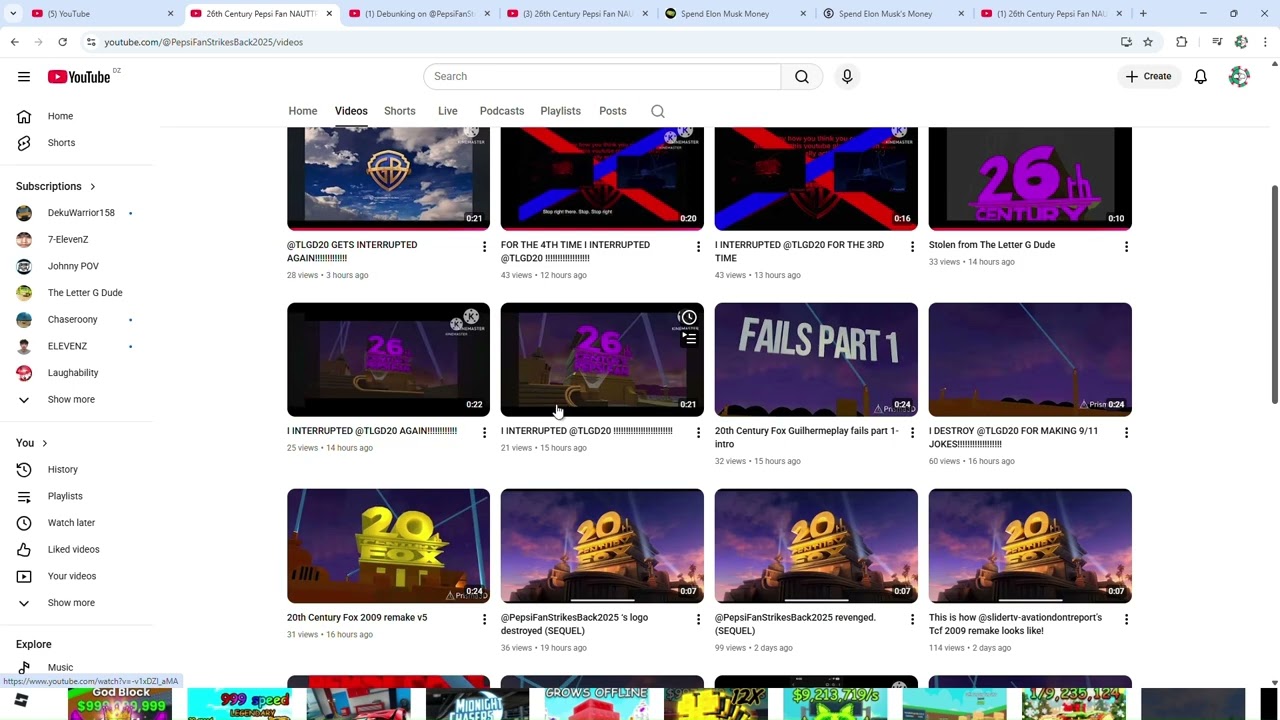The height and width of the screenshot is (720, 1280).
Task: Search within the channel using magnifier icon
Action: point(658,111)
